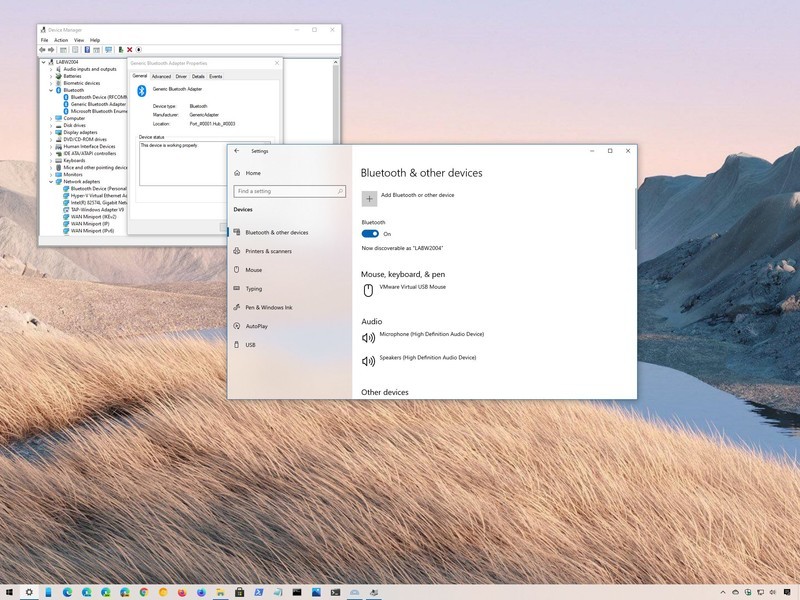Click the Settings window vertical scrollbar
The height and width of the screenshot is (600, 800).
pyautogui.click(x=635, y=219)
